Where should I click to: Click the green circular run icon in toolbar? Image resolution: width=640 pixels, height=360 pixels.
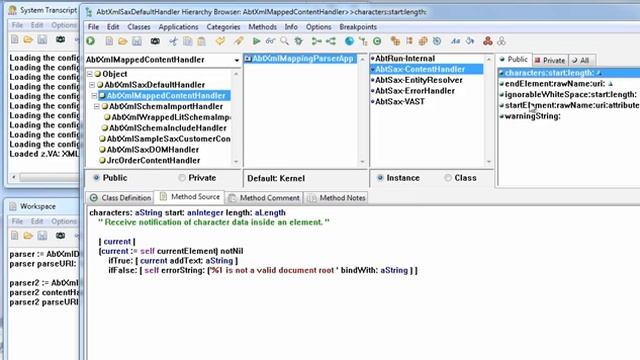click(x=91, y=41)
